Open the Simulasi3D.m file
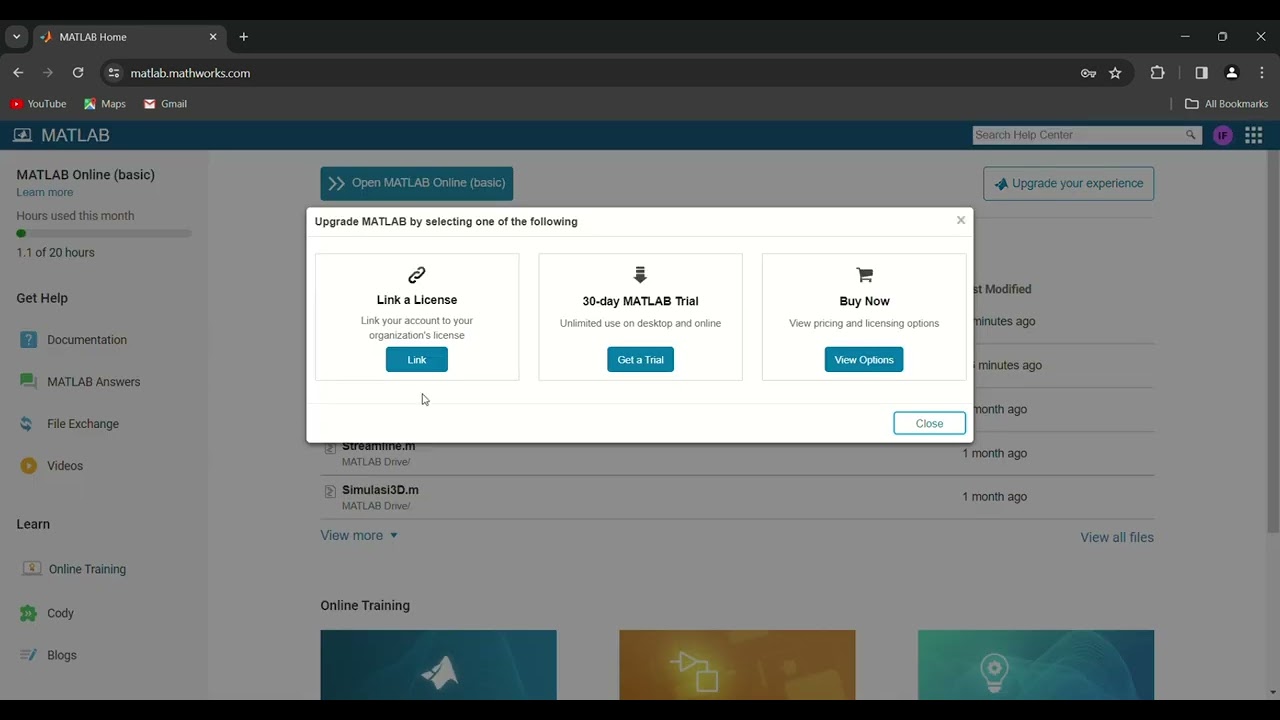Image resolution: width=1280 pixels, height=720 pixels. tap(380, 490)
